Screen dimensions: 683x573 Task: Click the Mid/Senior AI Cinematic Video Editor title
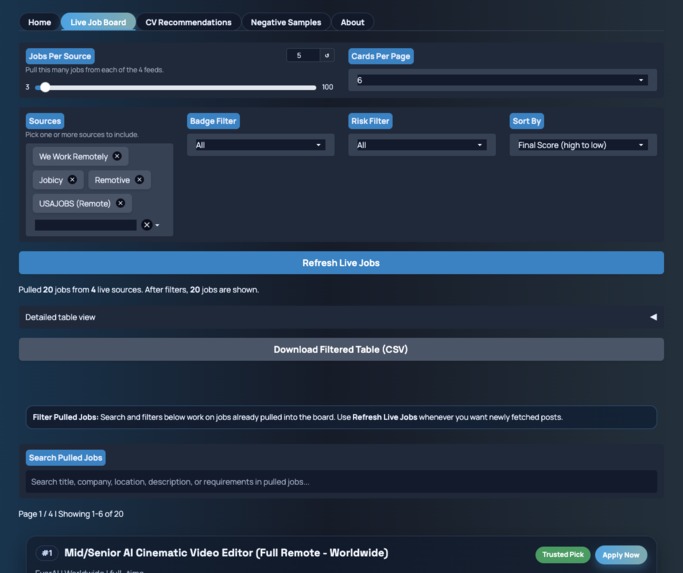click(x=226, y=553)
